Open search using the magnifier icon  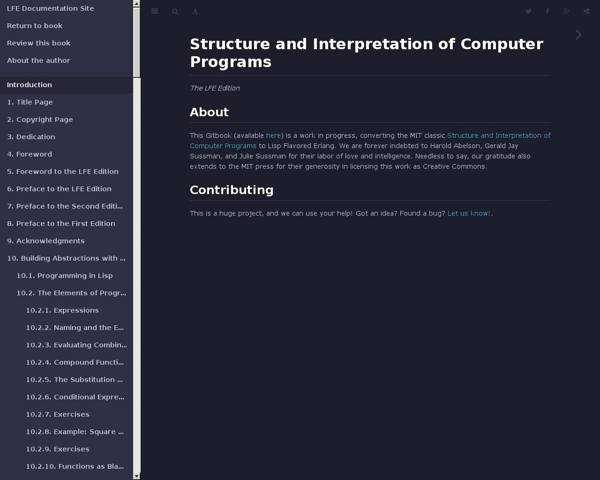[x=175, y=12]
